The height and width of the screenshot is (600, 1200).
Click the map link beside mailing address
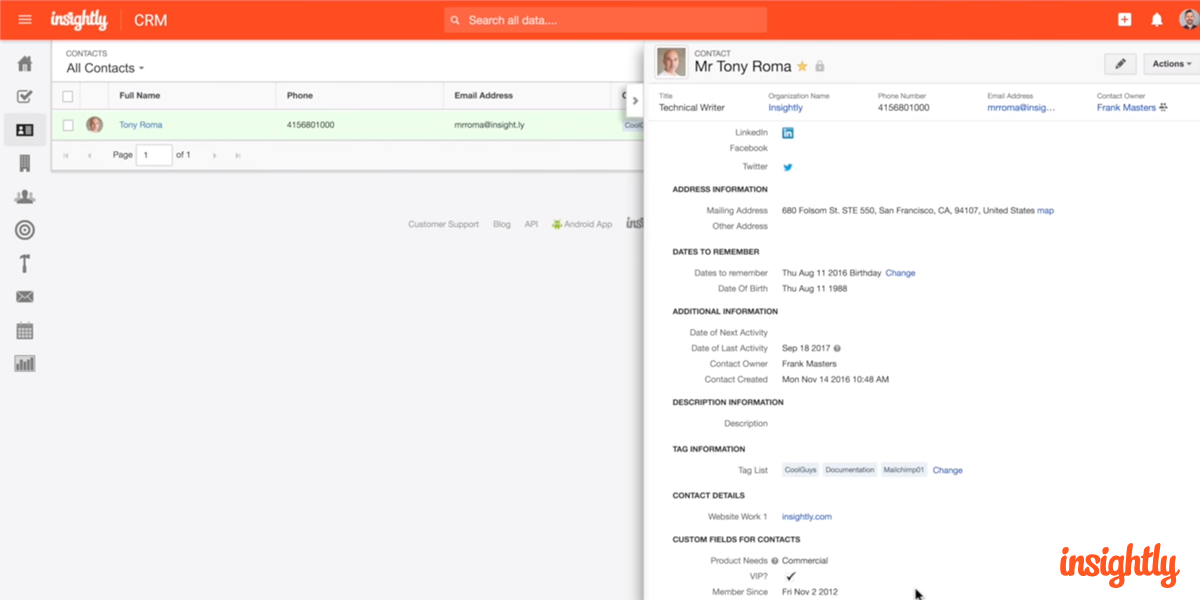click(x=1045, y=211)
